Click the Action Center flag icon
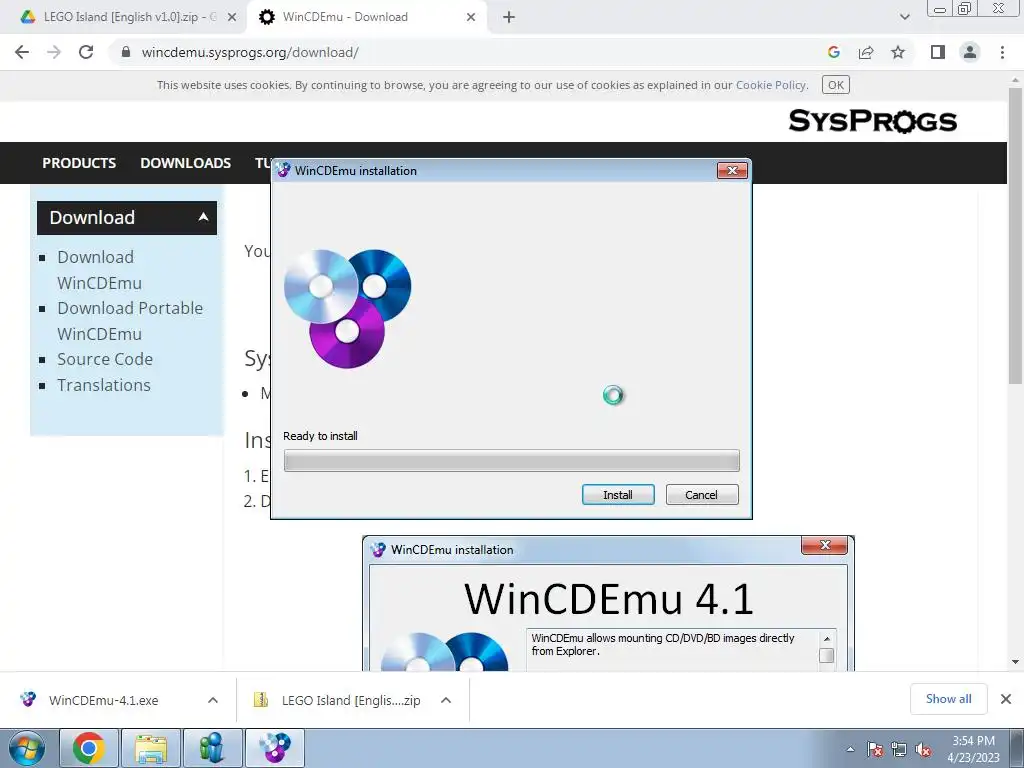The image size is (1024, 768). coord(875,749)
